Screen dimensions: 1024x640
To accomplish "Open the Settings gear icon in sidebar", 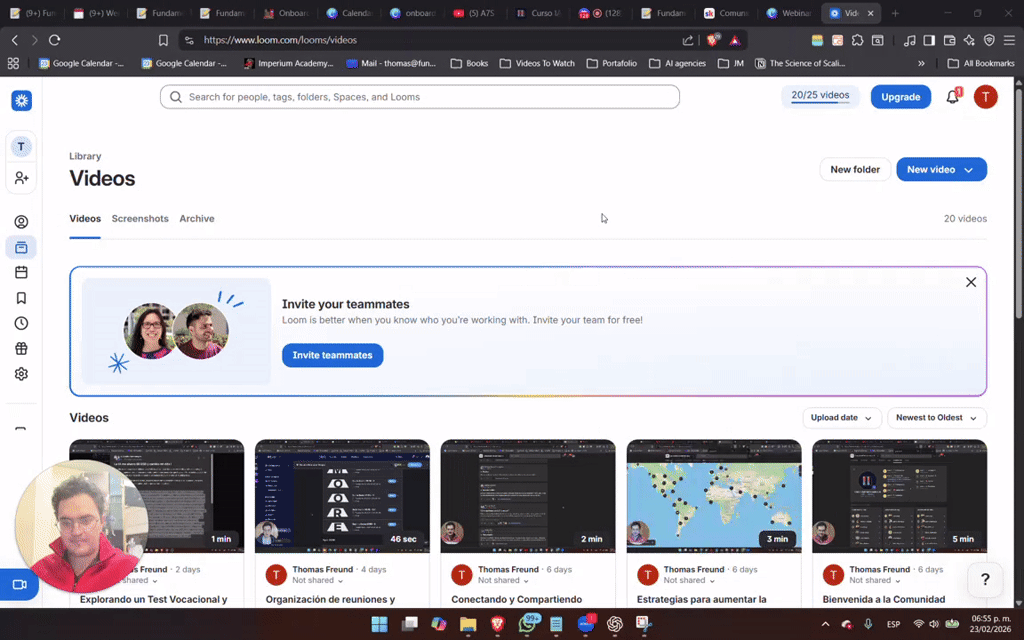I will 21,374.
